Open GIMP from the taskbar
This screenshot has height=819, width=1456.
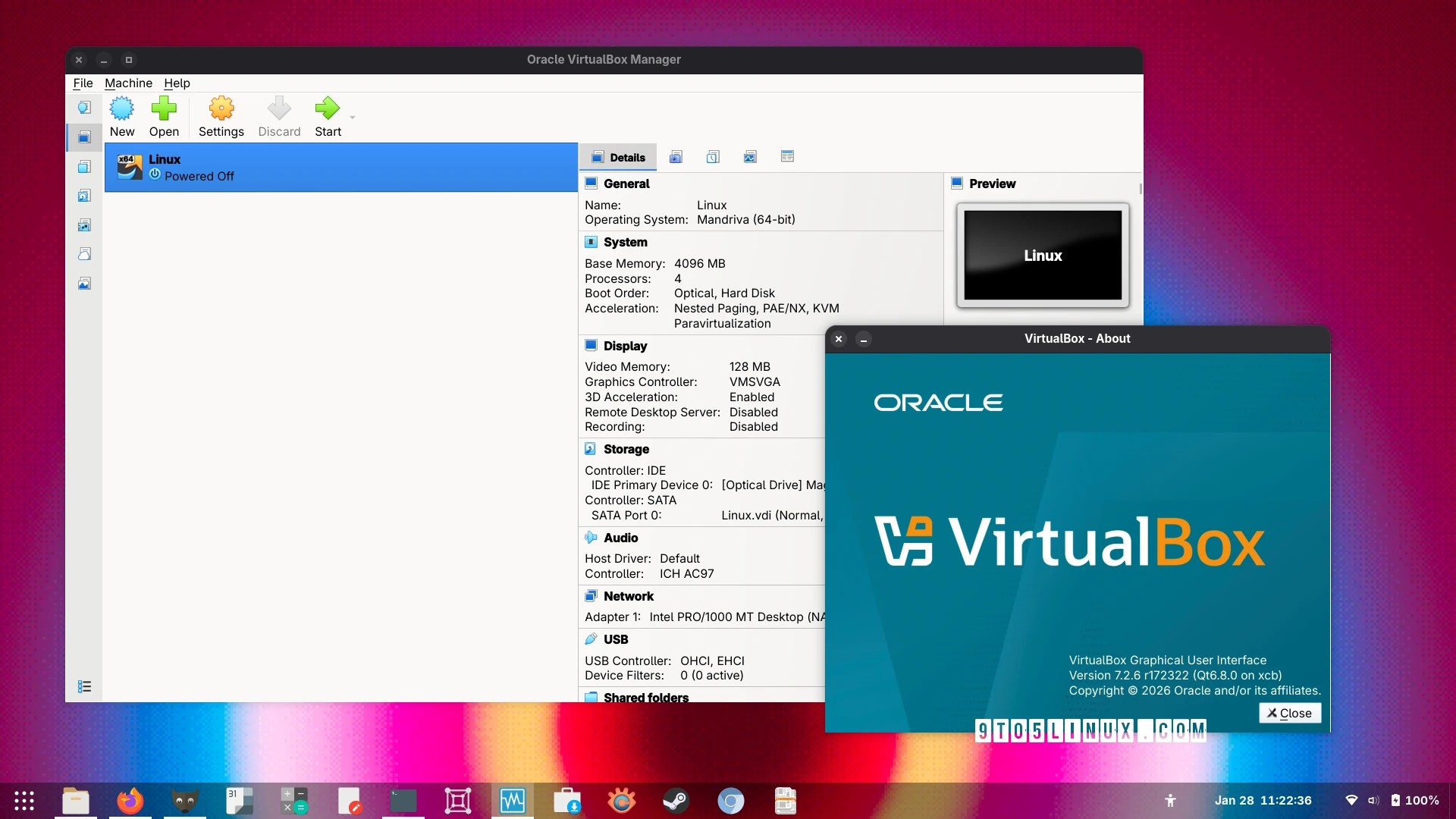coord(184,800)
